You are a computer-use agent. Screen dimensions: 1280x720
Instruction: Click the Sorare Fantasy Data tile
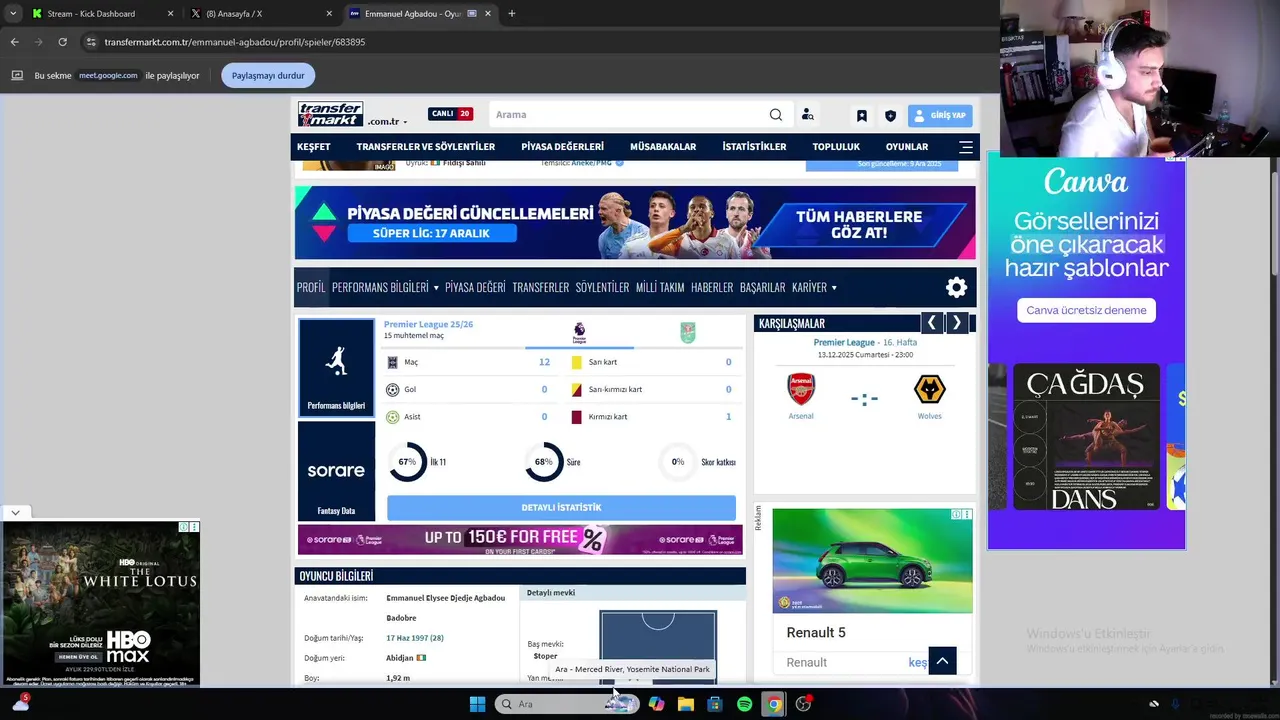[x=336, y=470]
